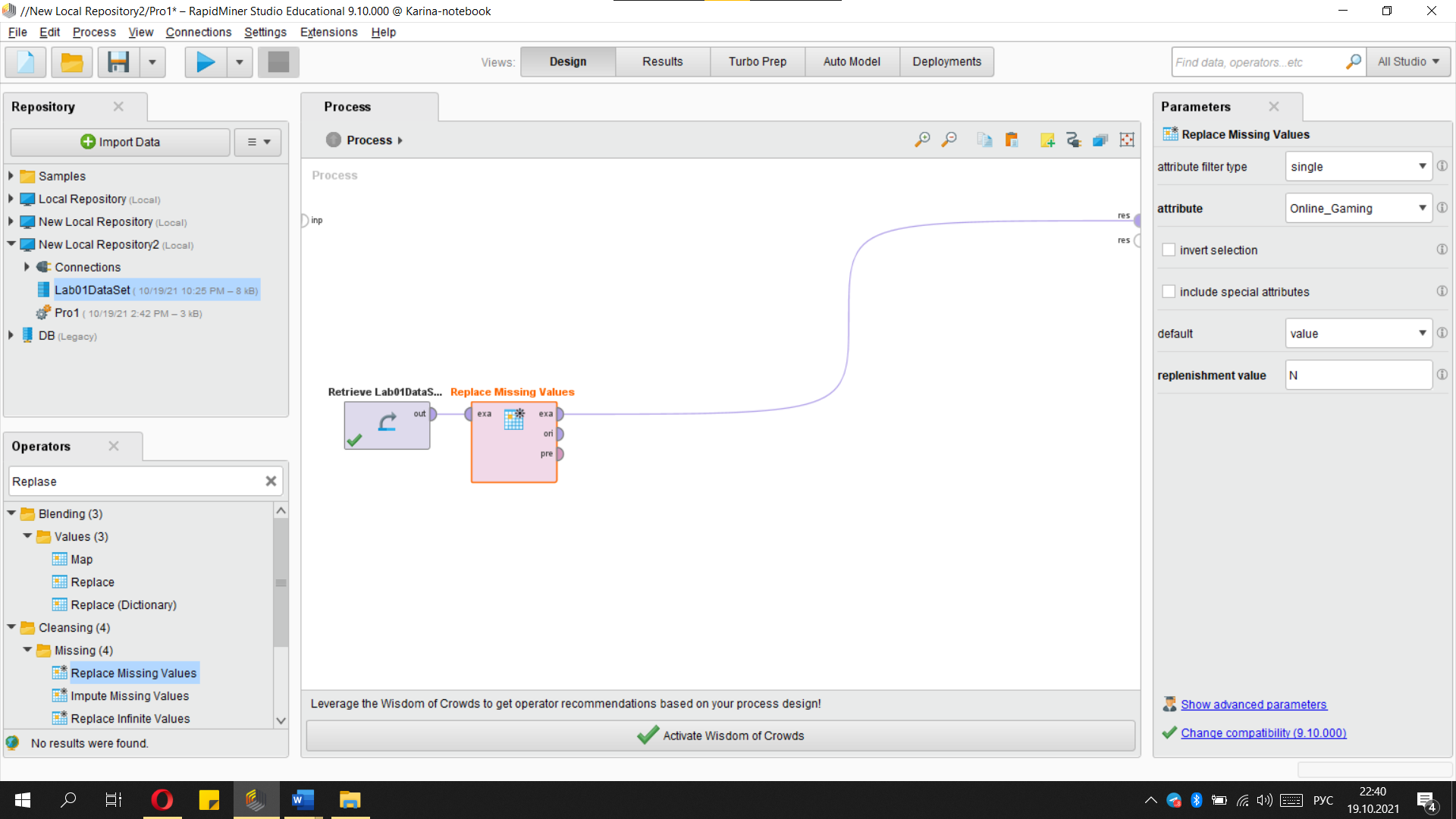Click Change compatibility (9.10.000) link
The height and width of the screenshot is (819, 1456).
point(1263,733)
